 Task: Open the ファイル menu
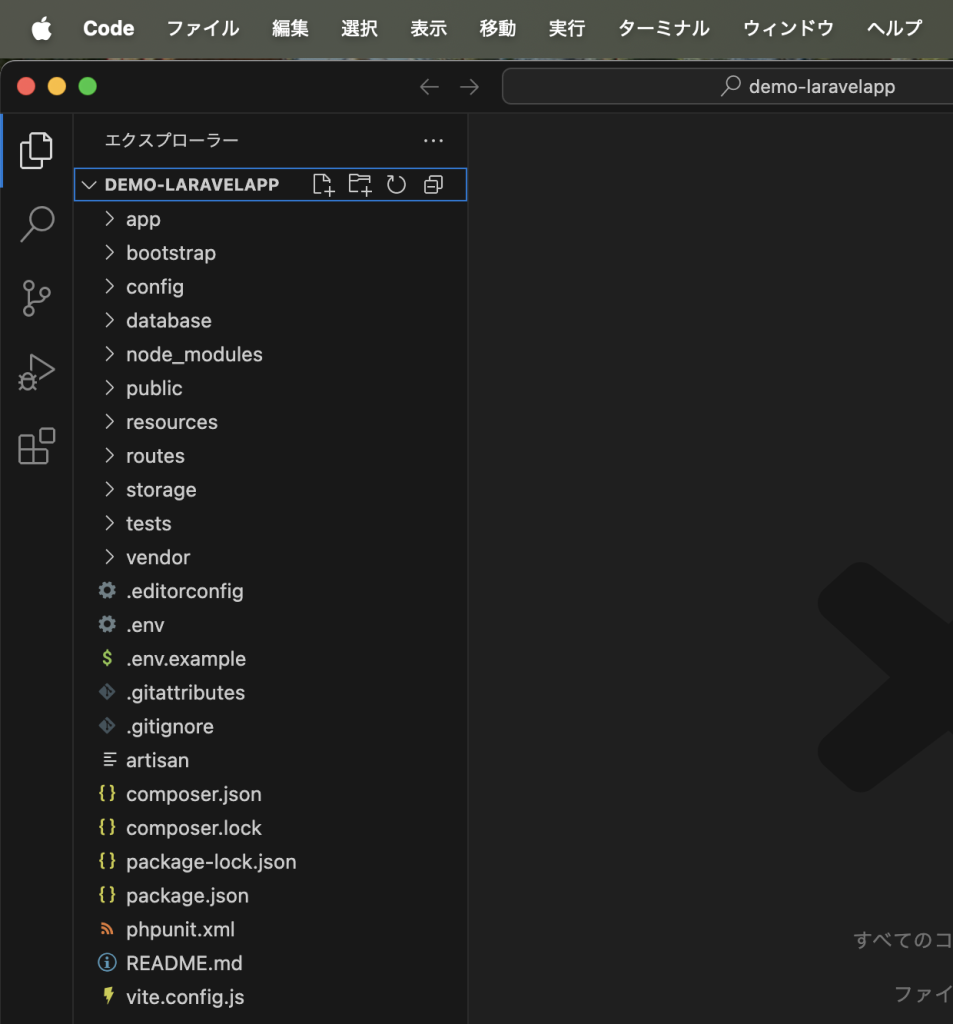pos(202,28)
